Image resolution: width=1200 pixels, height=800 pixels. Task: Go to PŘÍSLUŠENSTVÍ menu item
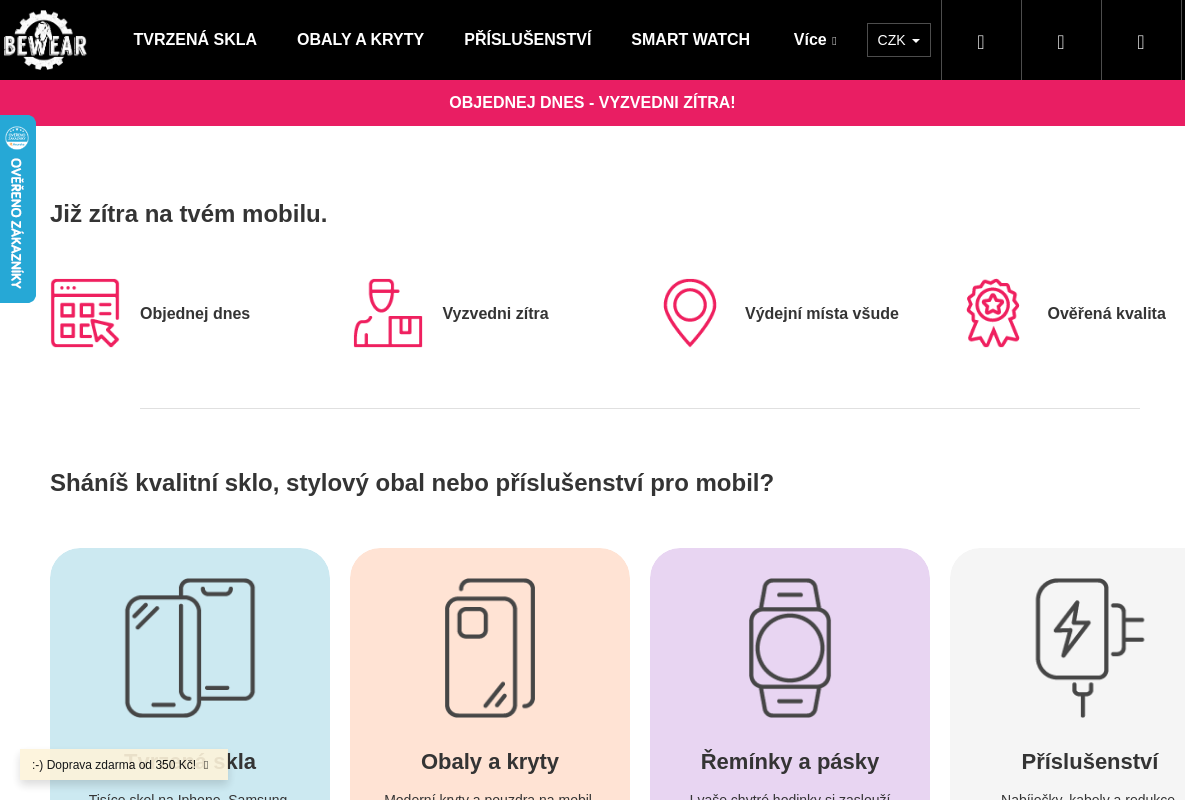528,40
